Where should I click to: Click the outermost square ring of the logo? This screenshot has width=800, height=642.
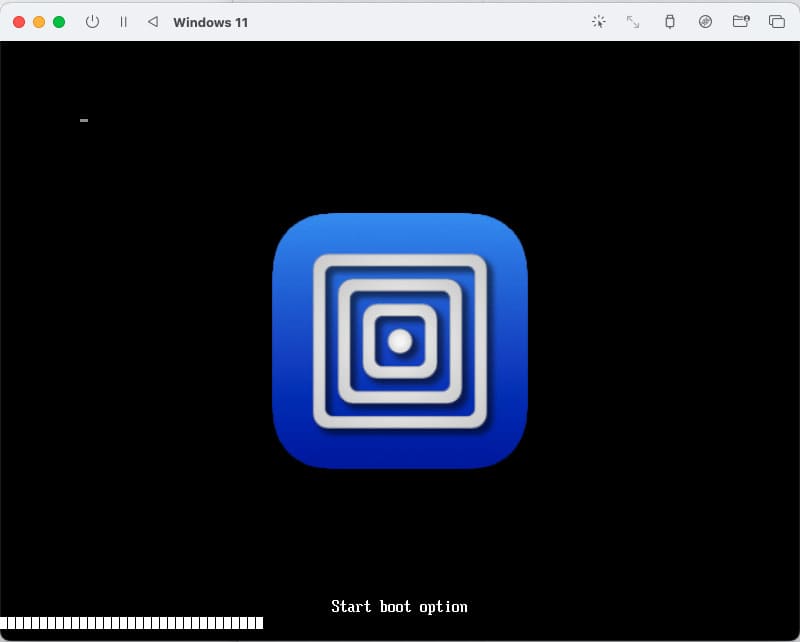(321, 341)
